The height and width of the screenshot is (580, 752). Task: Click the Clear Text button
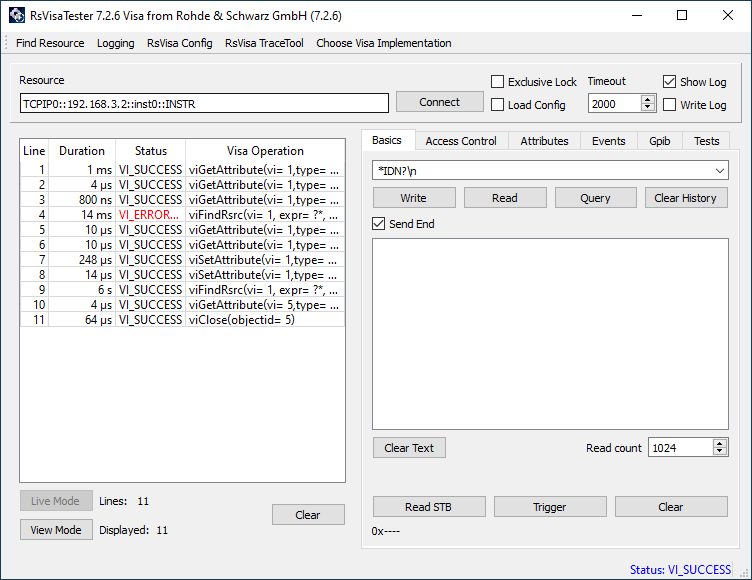pyautogui.click(x=409, y=448)
